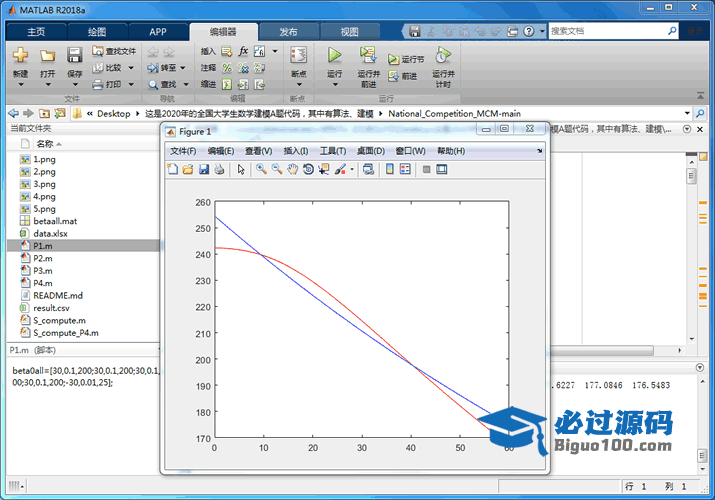Toggle Zoom In tool in Figure 1 toolbar
715x500 pixels.
[261, 170]
